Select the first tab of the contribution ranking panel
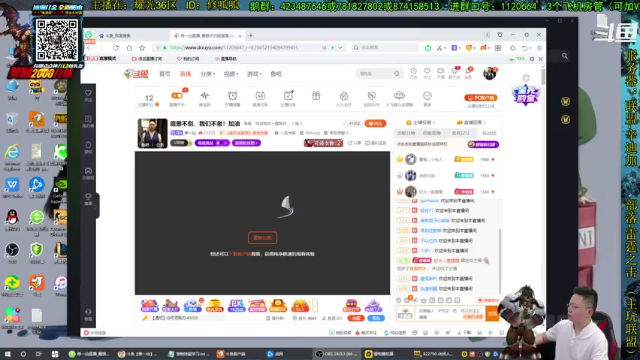The width and height of the screenshot is (640, 360). [406, 133]
